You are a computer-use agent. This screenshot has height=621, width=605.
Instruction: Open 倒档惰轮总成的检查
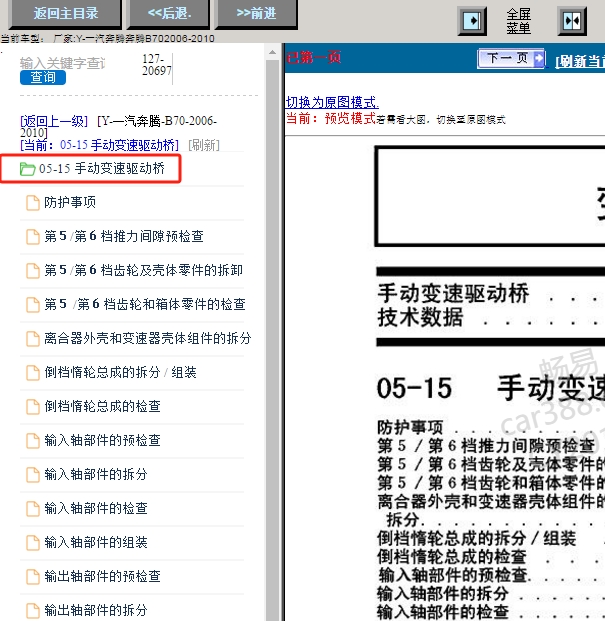coord(103,406)
